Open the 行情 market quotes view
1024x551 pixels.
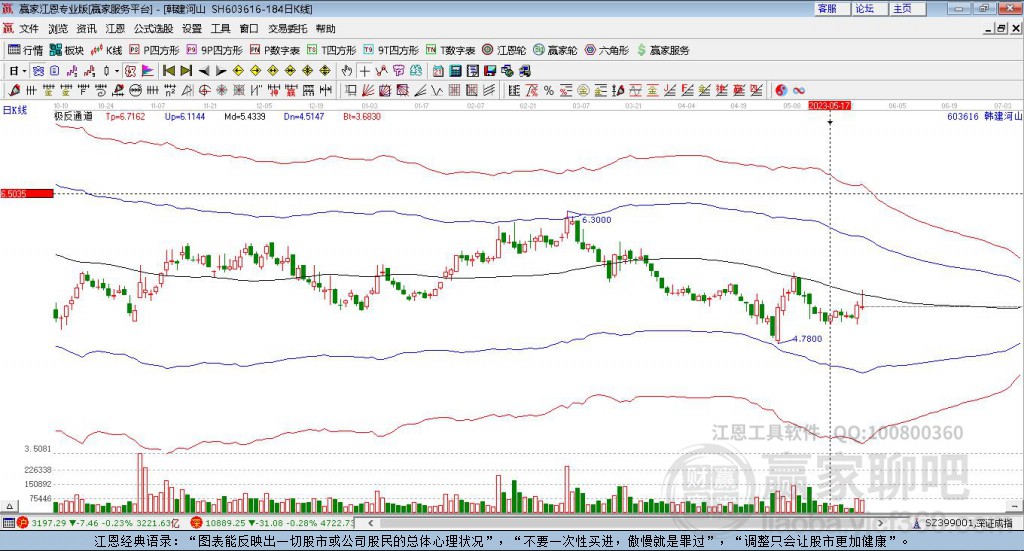[x=26, y=49]
